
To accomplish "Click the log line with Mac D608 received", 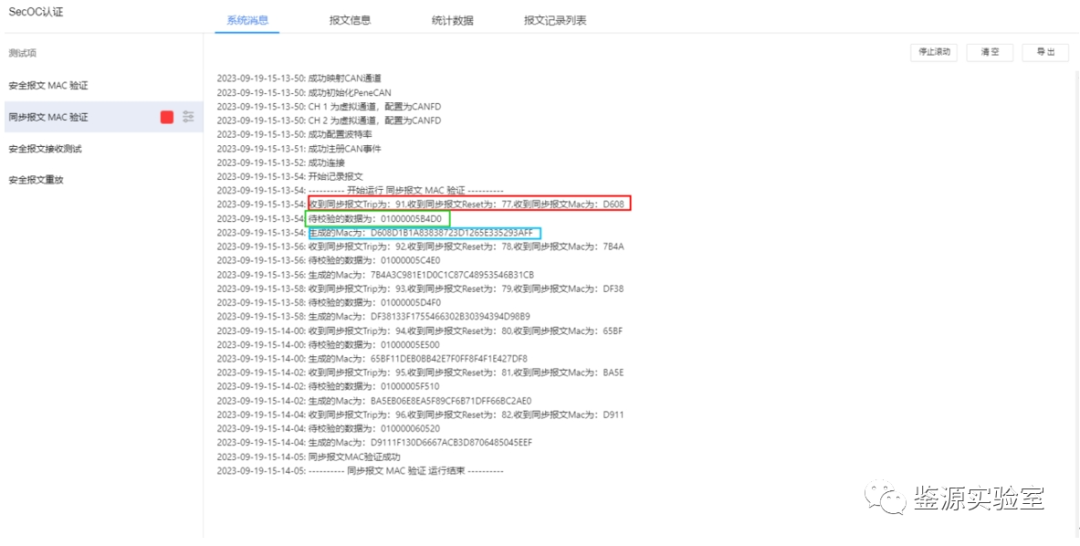I will click(468, 204).
